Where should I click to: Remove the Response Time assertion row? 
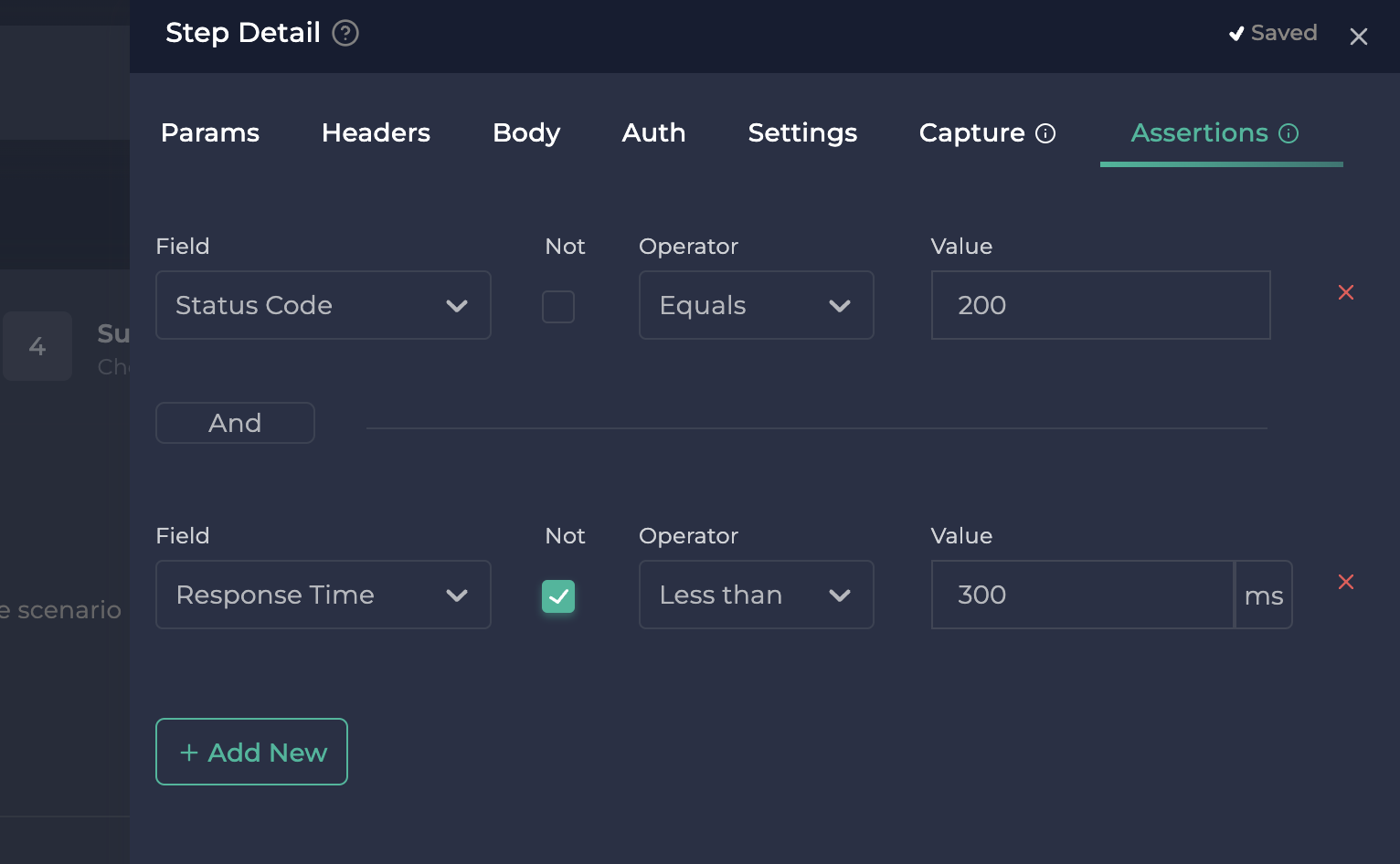pyautogui.click(x=1345, y=582)
